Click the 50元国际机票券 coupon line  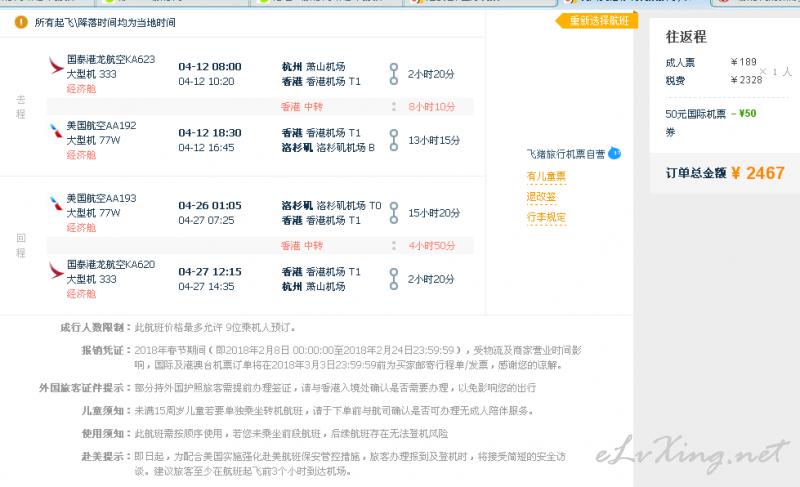pos(695,123)
